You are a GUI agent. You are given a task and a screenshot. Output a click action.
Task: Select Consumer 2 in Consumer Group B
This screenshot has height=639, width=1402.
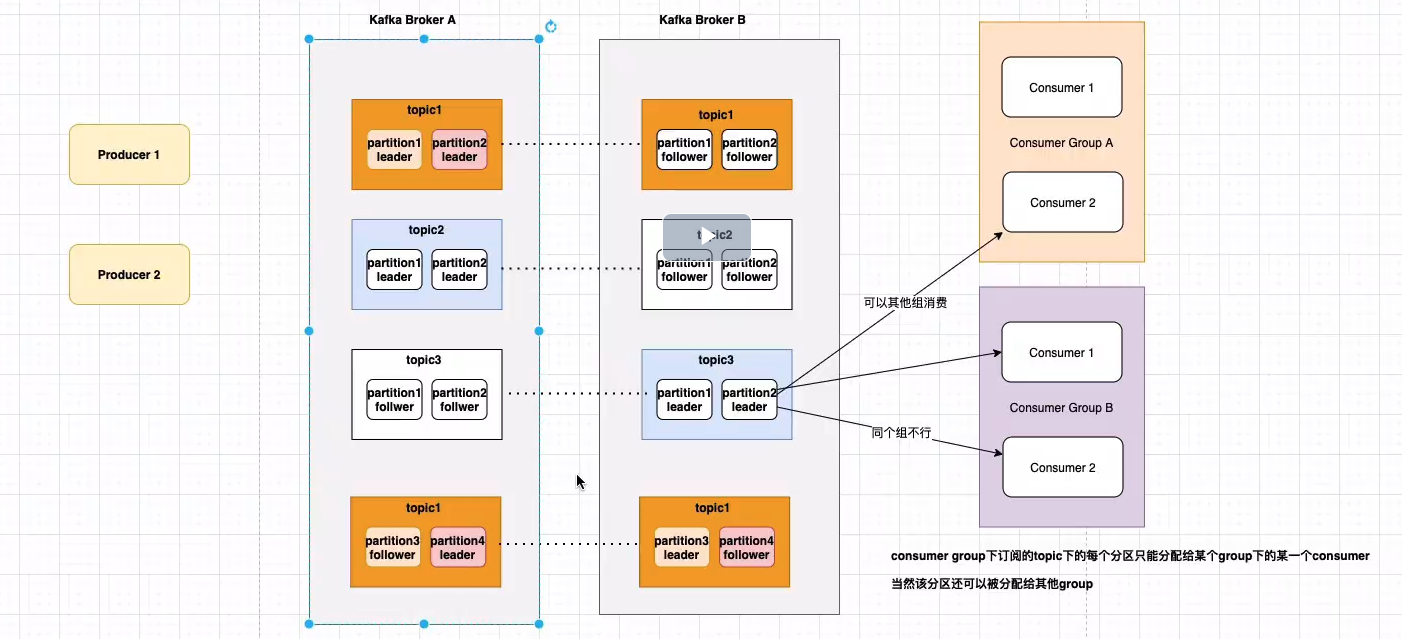click(x=1063, y=467)
